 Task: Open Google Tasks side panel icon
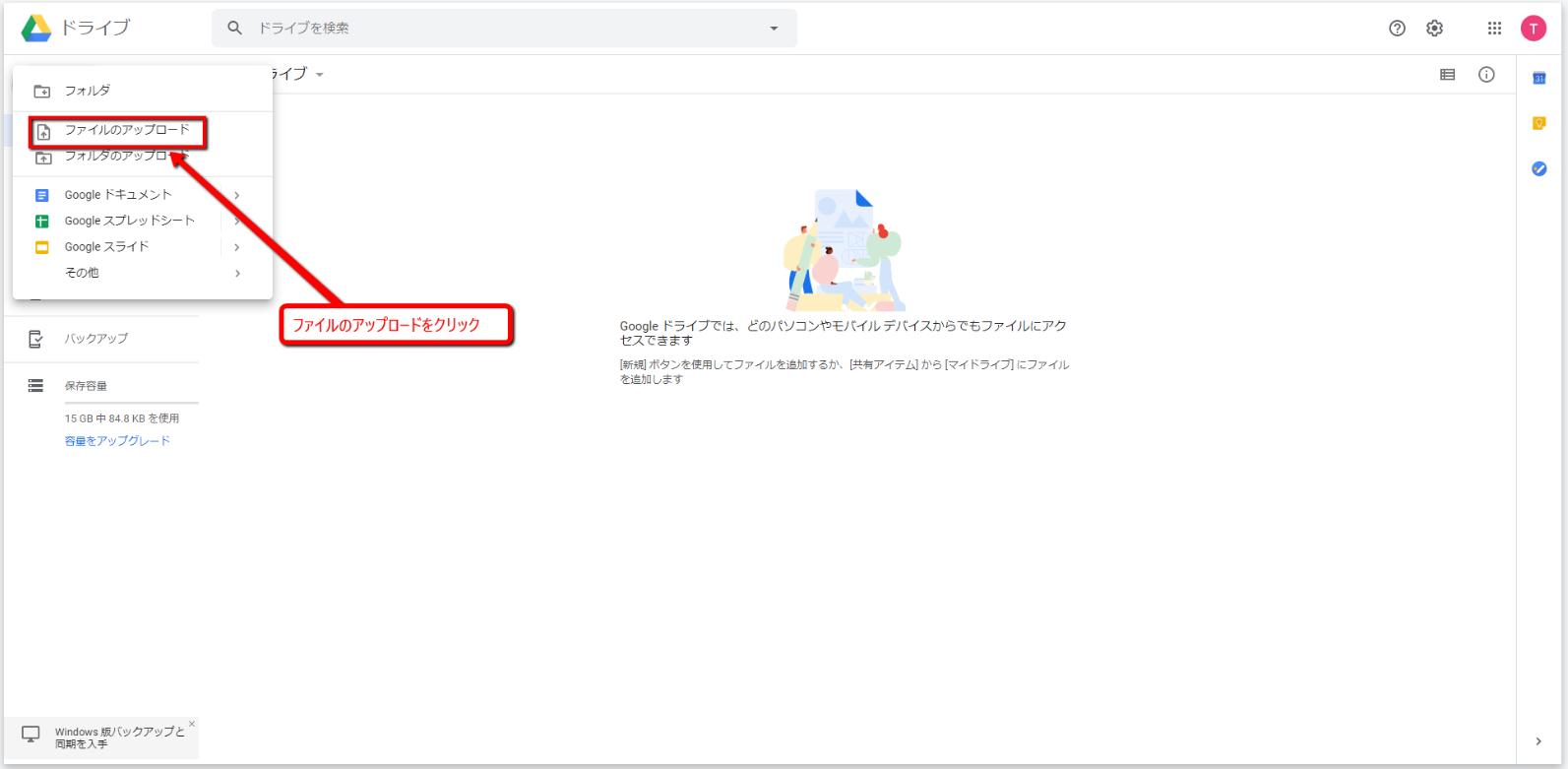tap(1539, 169)
